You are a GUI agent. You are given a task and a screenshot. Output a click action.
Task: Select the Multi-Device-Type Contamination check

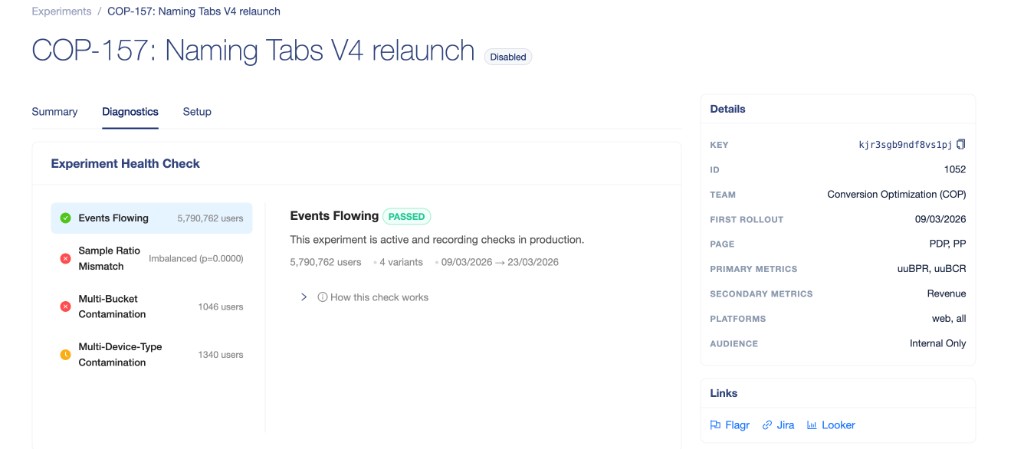150,354
